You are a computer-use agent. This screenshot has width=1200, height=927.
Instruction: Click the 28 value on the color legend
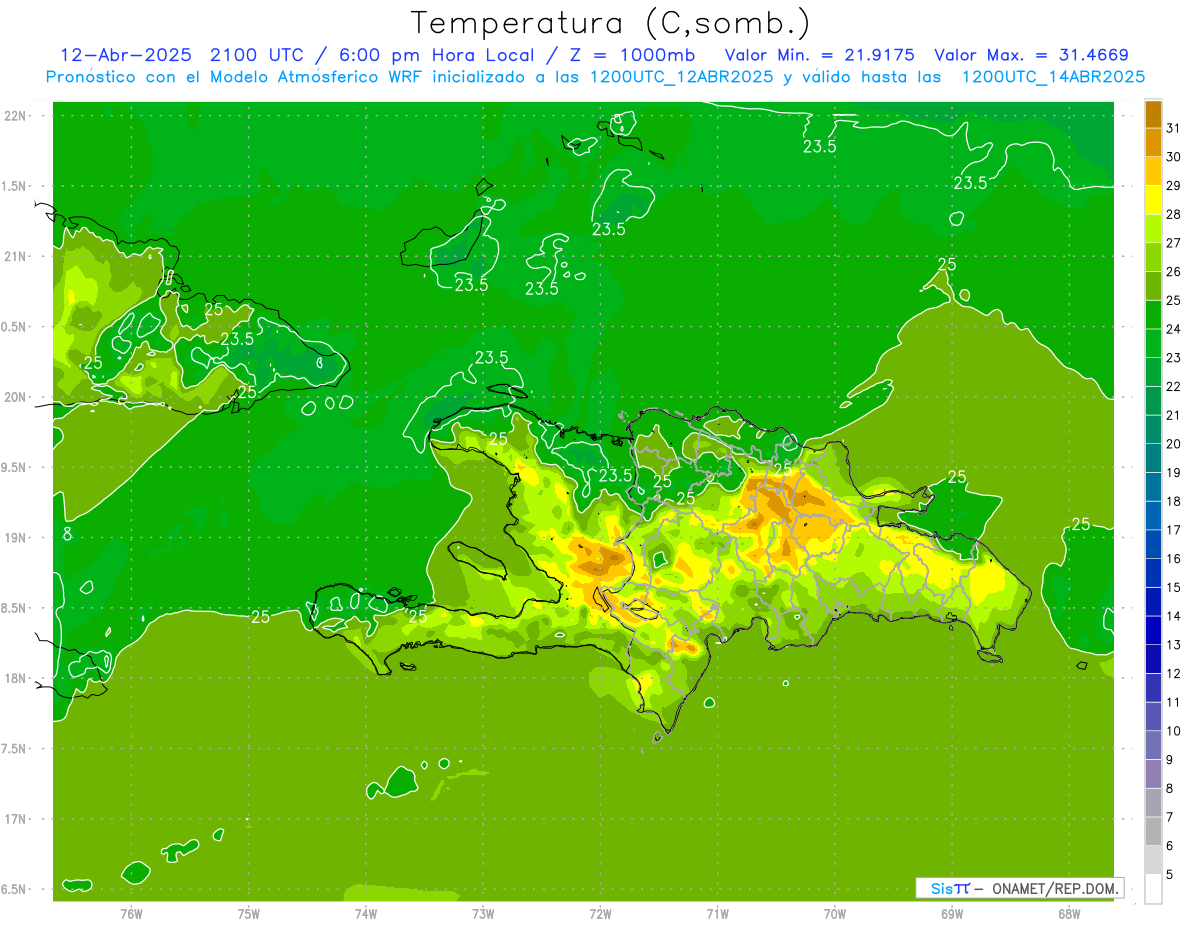[1174, 214]
